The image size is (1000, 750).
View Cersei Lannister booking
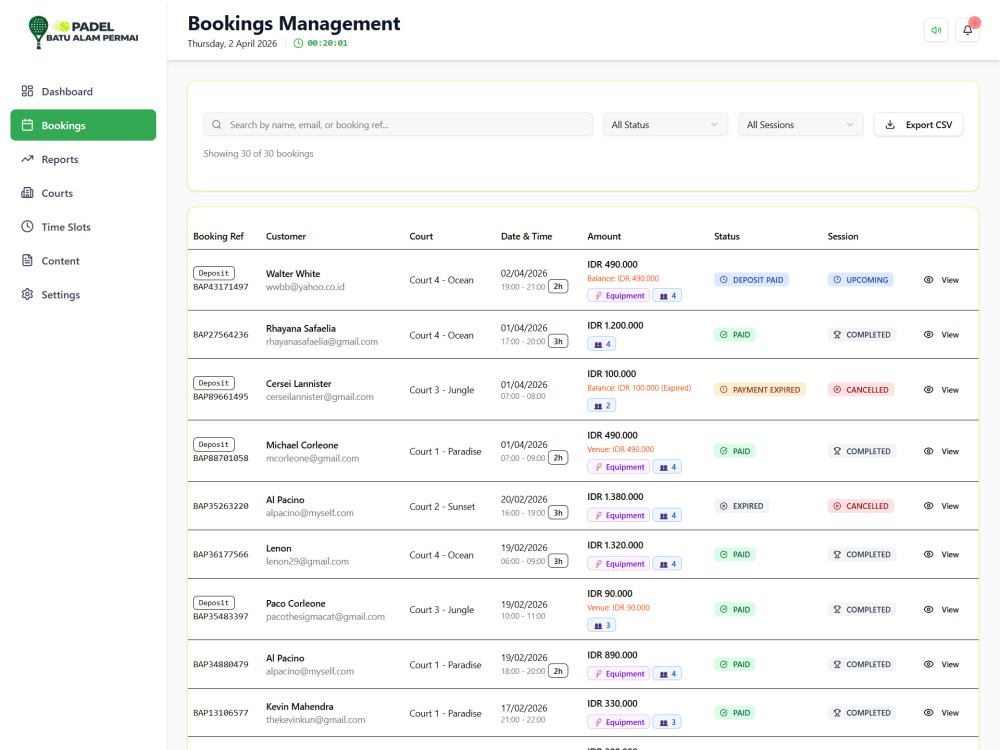click(x=941, y=390)
